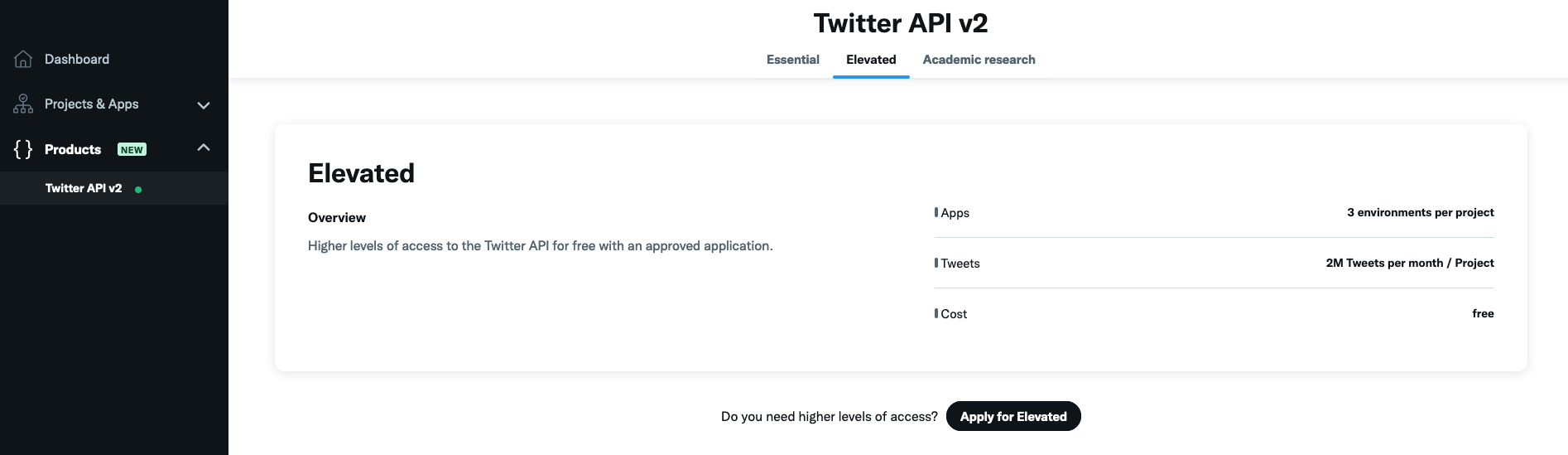The height and width of the screenshot is (455, 1568).
Task: Click the 'Higher levels of access' description text
Action: pyautogui.click(x=541, y=246)
